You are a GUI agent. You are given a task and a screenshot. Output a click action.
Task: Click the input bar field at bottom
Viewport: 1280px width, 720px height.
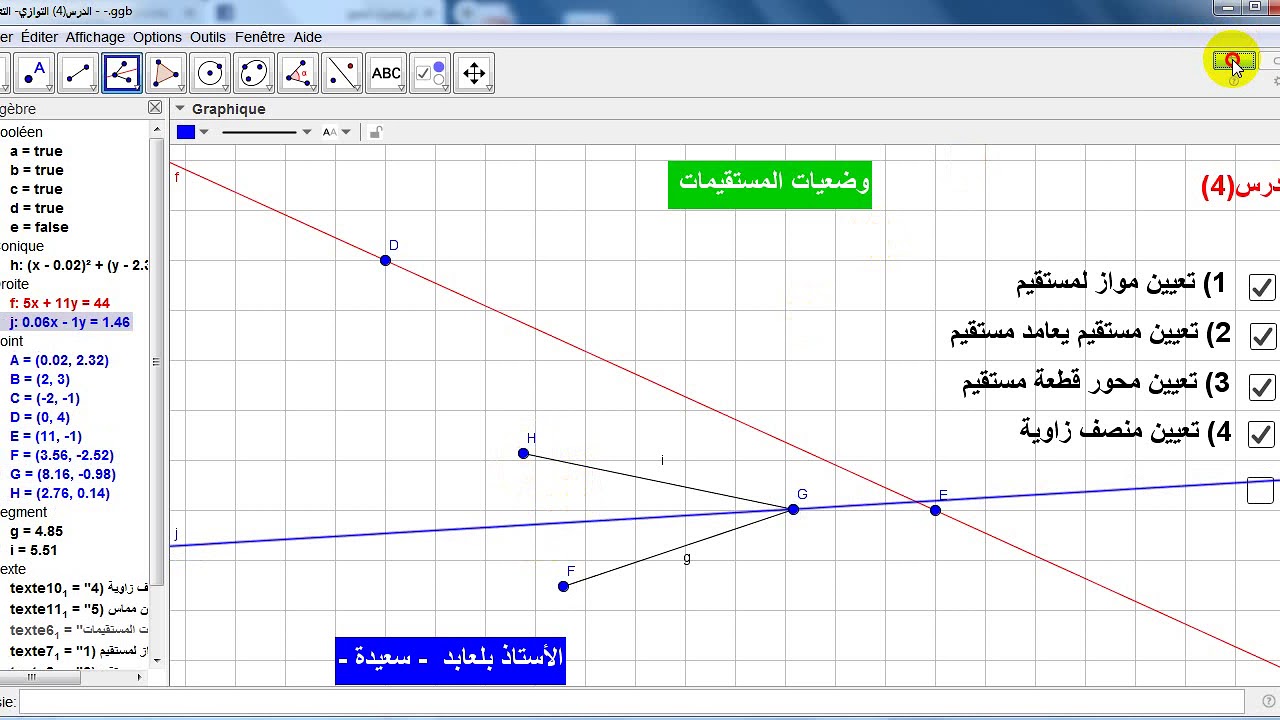tap(632, 702)
